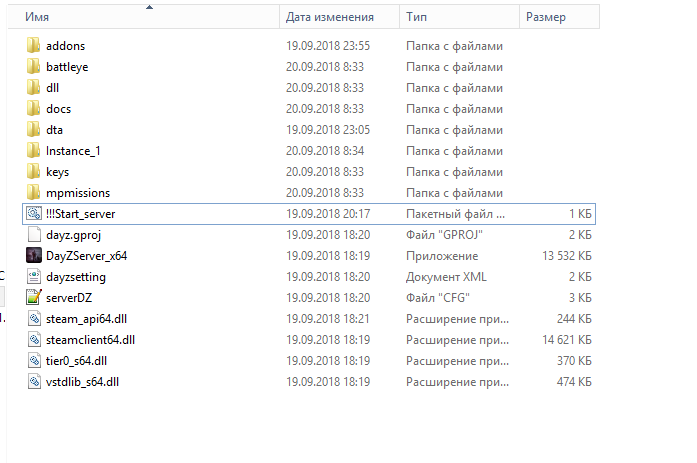Click the 19.09.2018 23:05 date of dta
Image resolution: width=697 pixels, height=463 pixels.
[328, 130]
